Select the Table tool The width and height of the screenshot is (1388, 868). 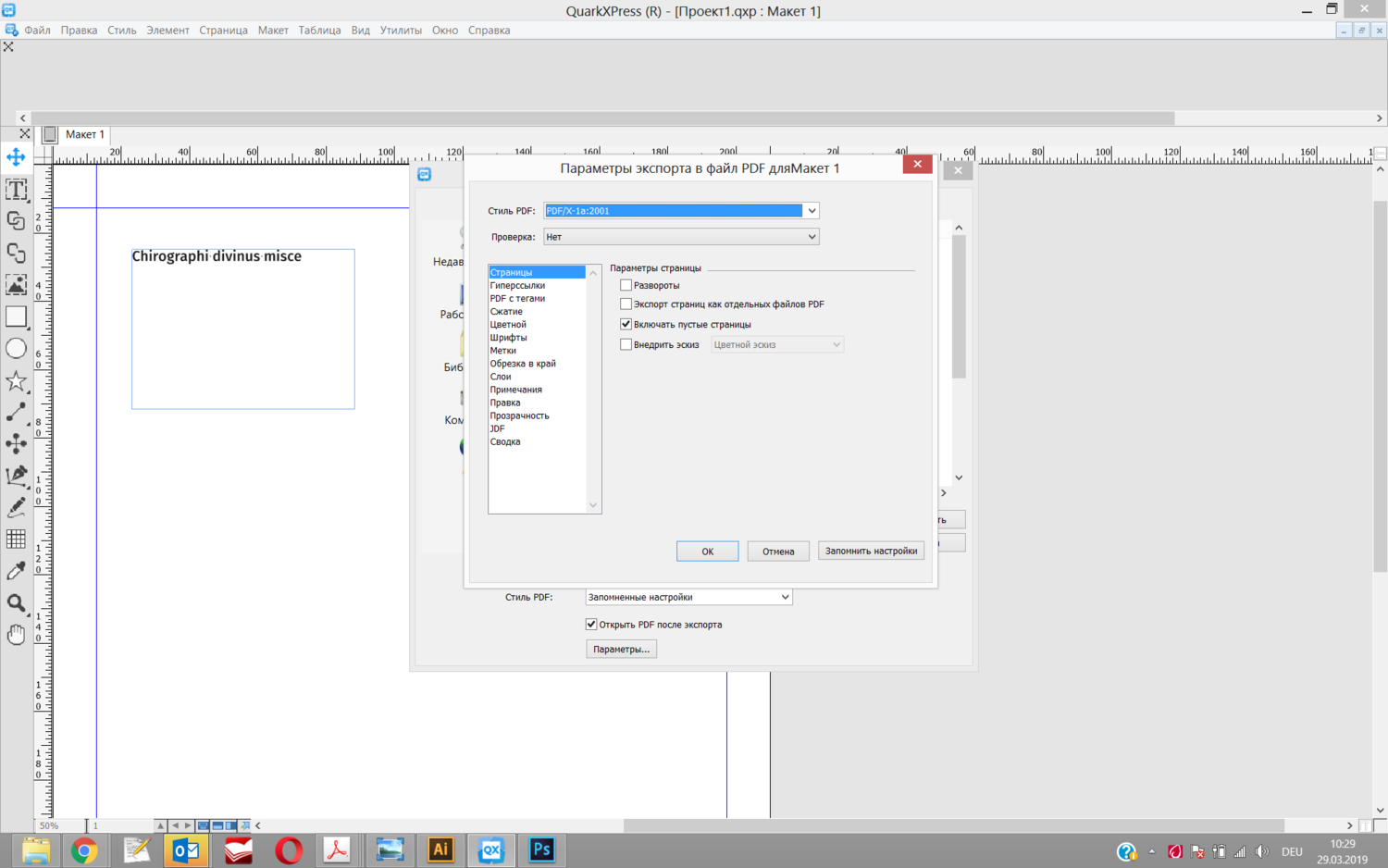click(16, 539)
